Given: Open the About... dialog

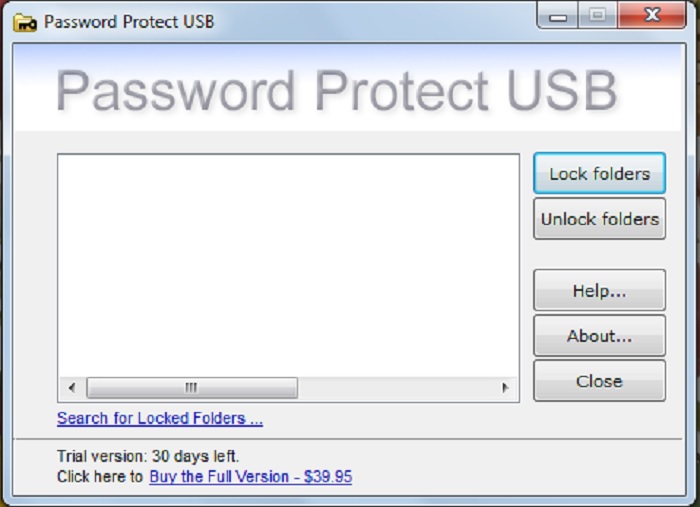Looking at the screenshot, I should [599, 336].
